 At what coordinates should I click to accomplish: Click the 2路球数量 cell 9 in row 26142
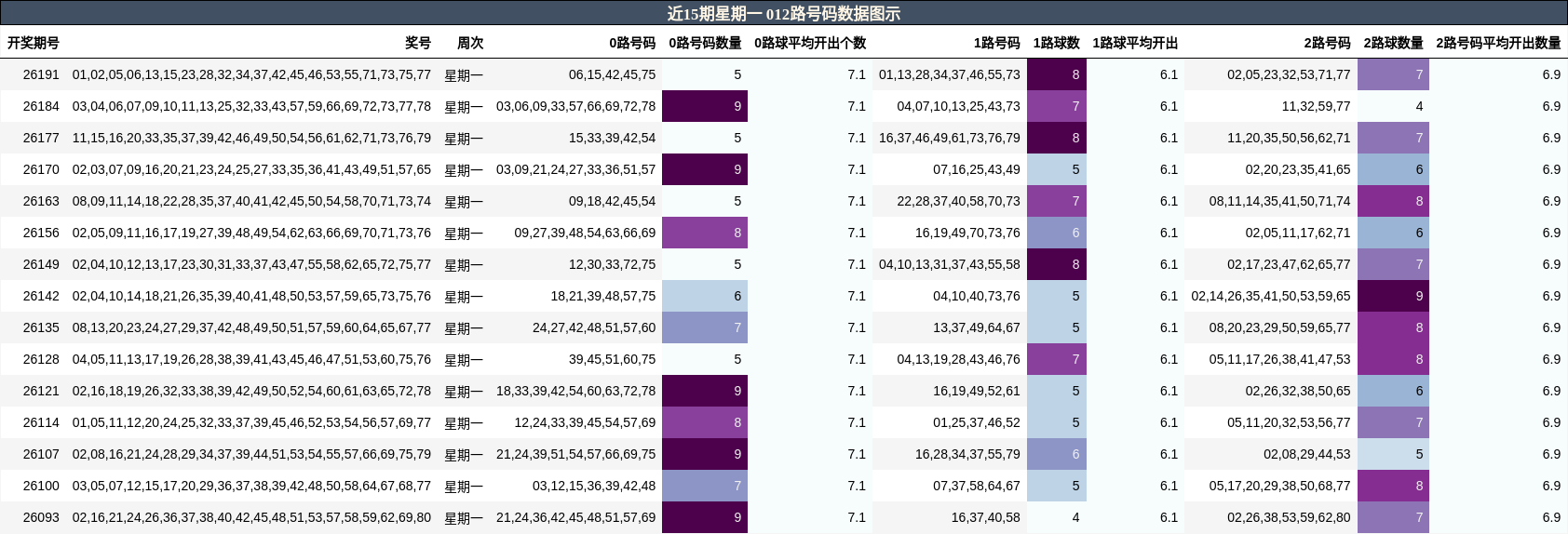pyautogui.click(x=1393, y=296)
